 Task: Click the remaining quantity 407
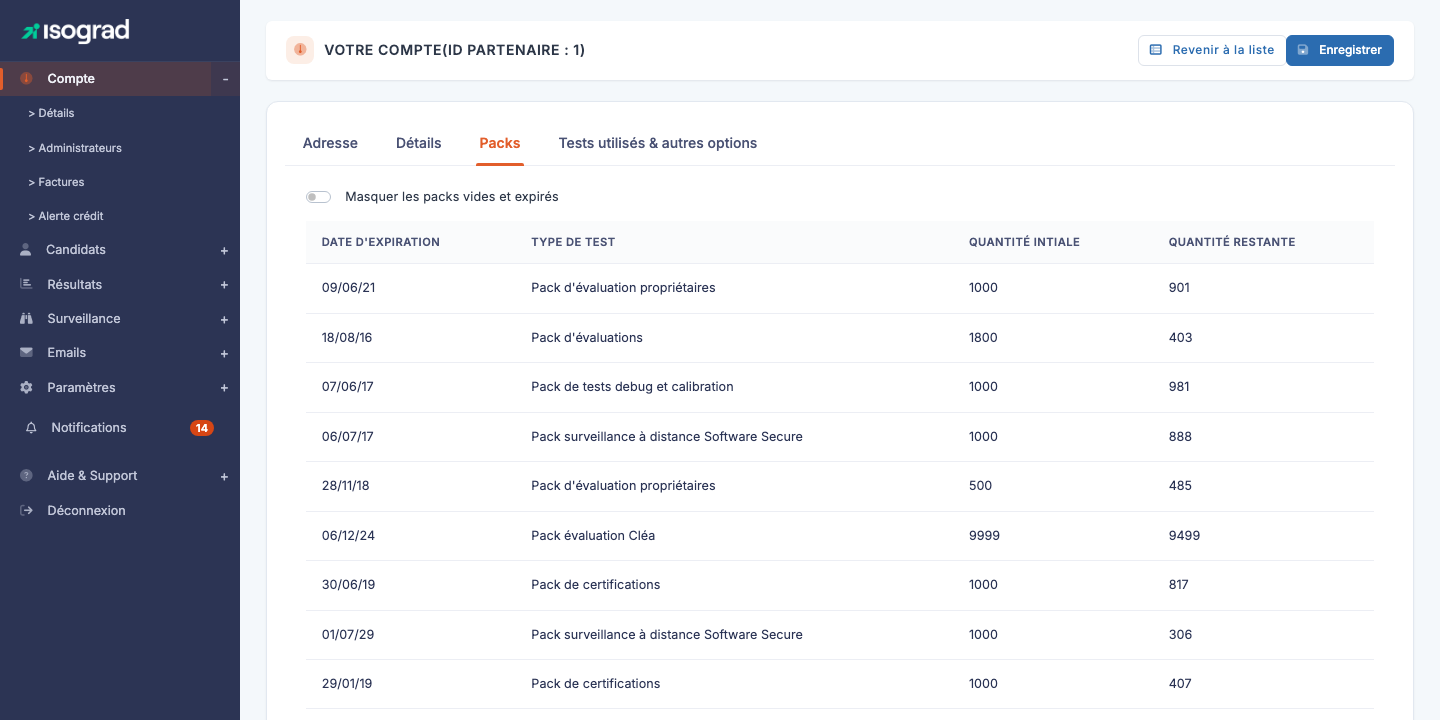click(1180, 684)
